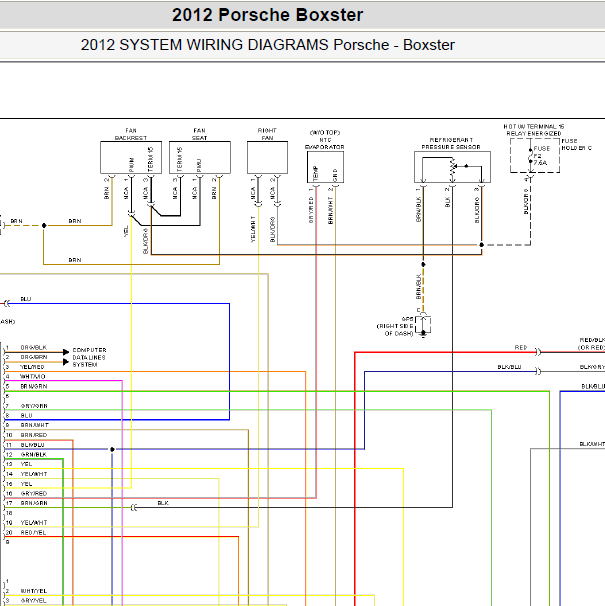Click the GRN/BLK wire label at pin 12
The width and height of the screenshot is (605, 606).
click(34, 454)
